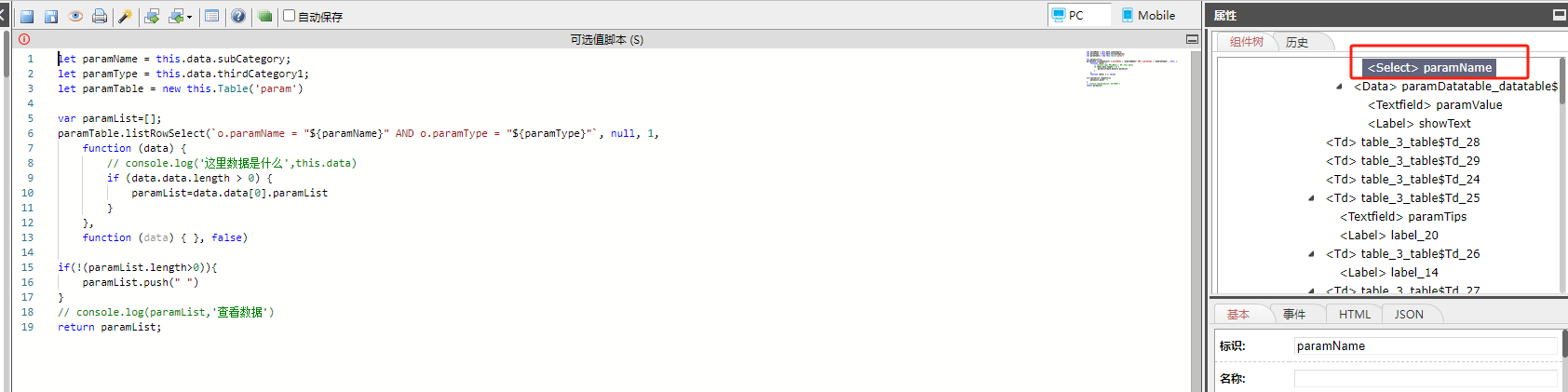This screenshot has width=1568, height=392.
Task: Click the magic wand icon
Action: [125, 16]
